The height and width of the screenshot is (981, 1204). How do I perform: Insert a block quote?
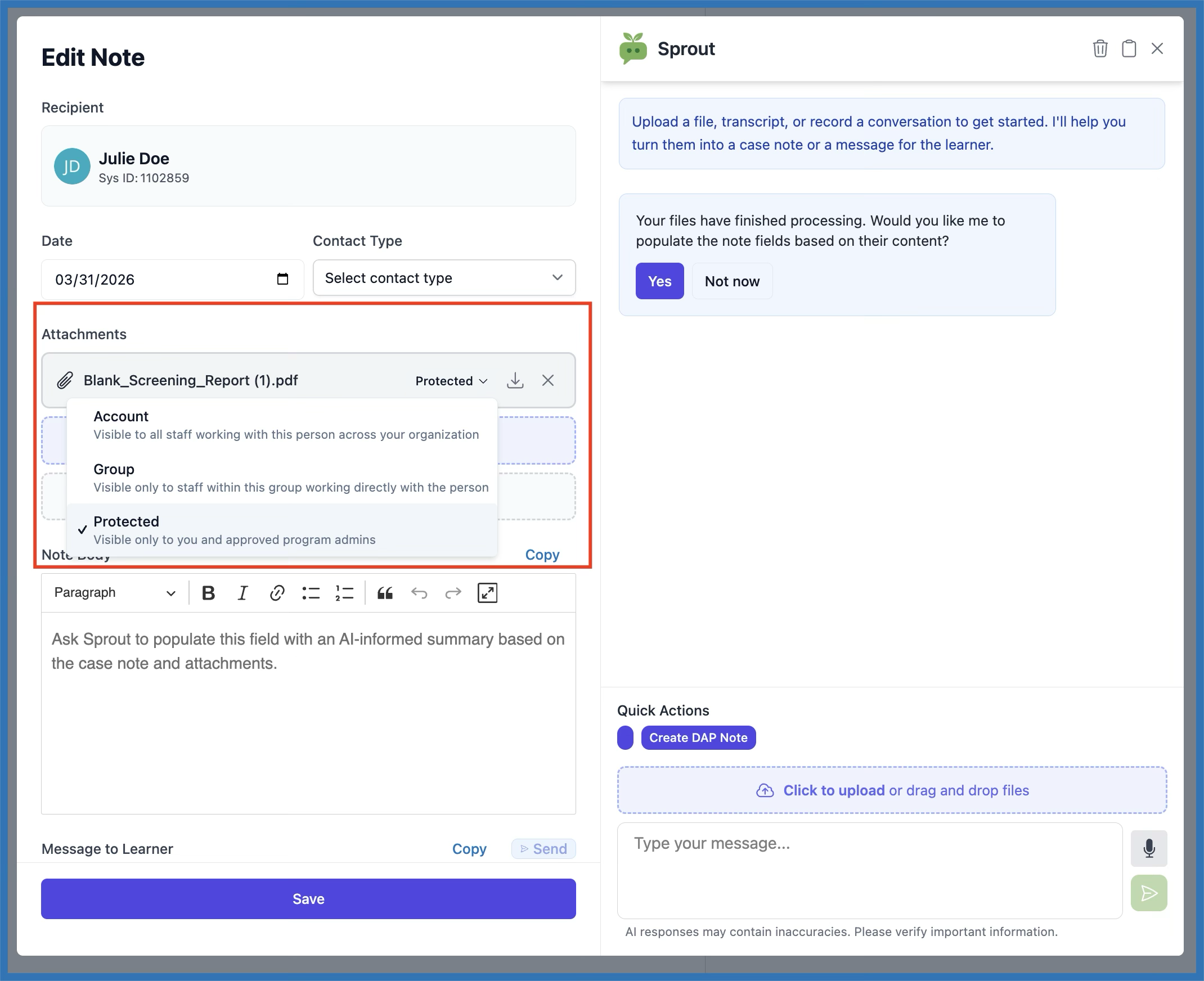[x=385, y=593]
